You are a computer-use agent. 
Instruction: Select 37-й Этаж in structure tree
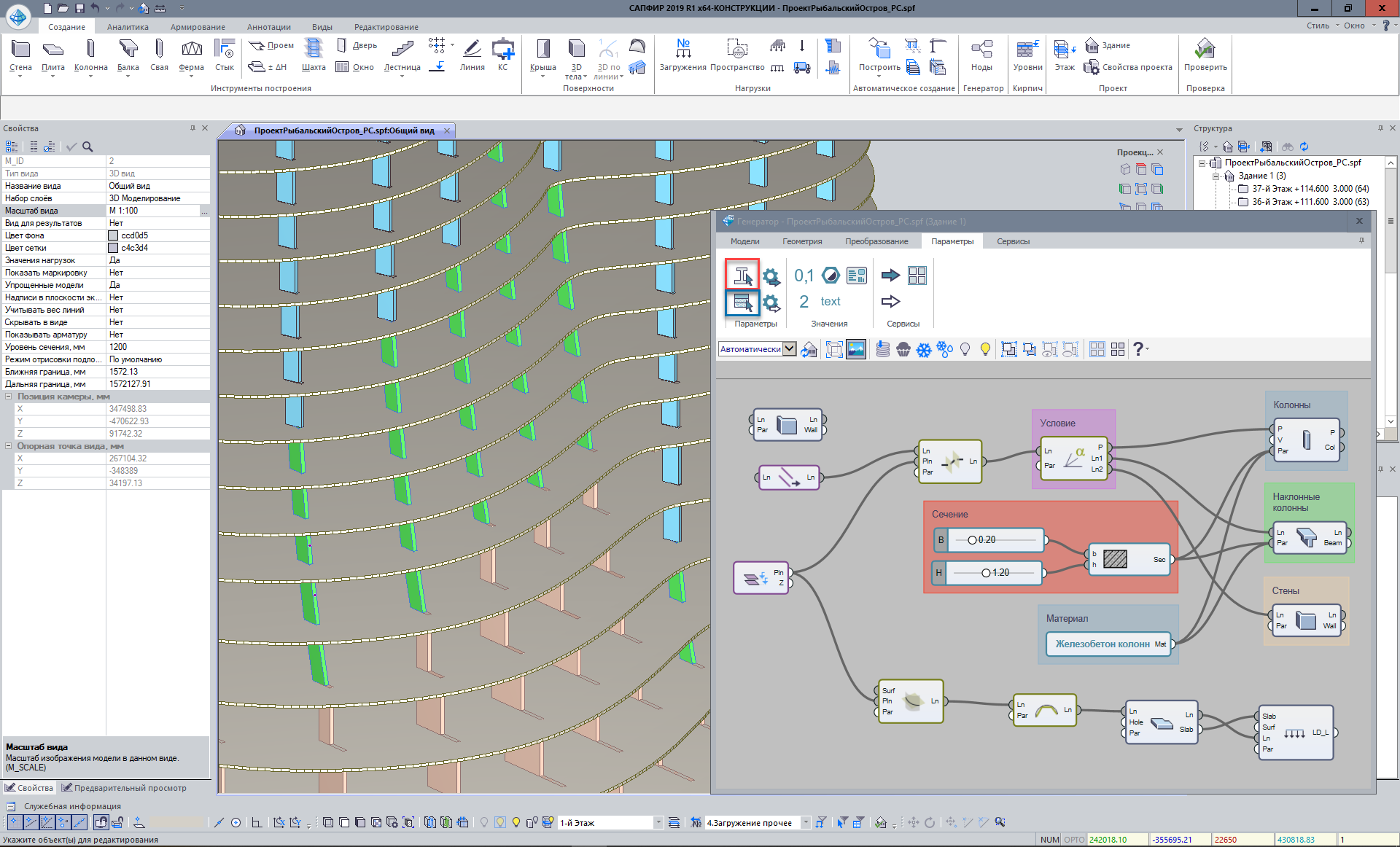(1310, 189)
